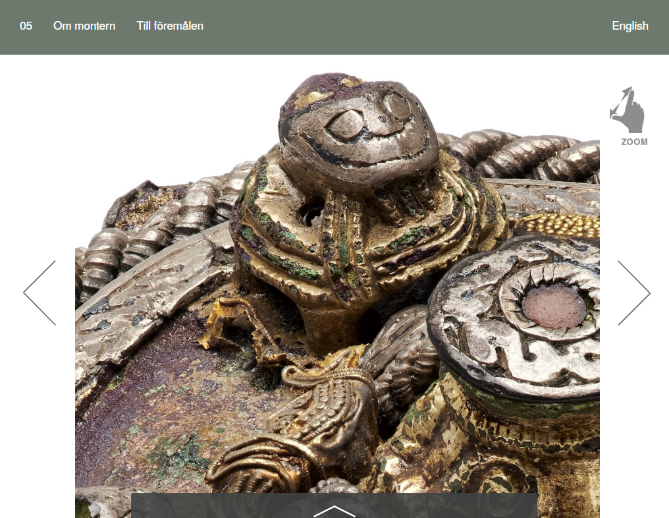Click the green header bar's empty area
Image resolution: width=669 pixels, height=518 pixels.
(400, 26)
